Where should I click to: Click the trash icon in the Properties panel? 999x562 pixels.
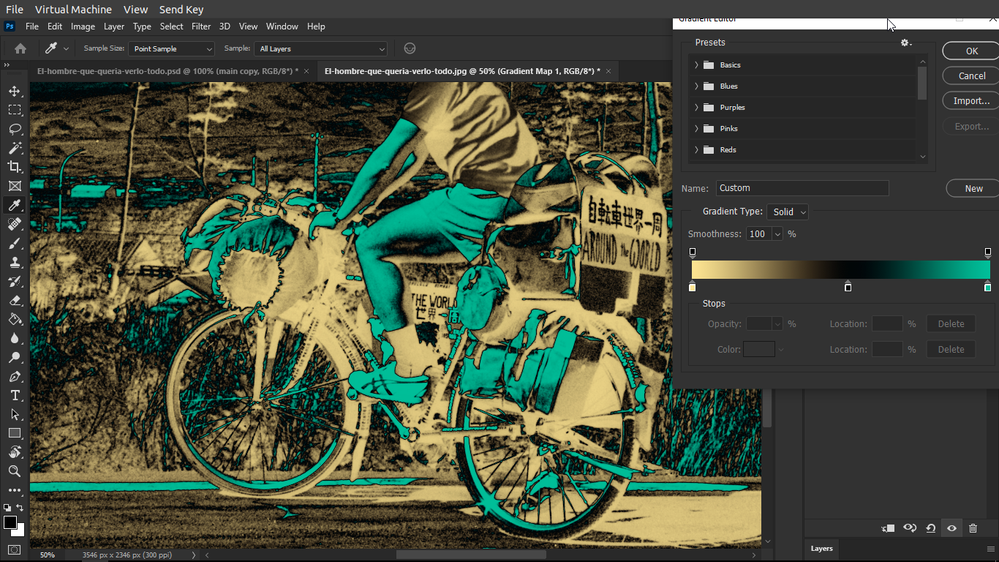(973, 528)
